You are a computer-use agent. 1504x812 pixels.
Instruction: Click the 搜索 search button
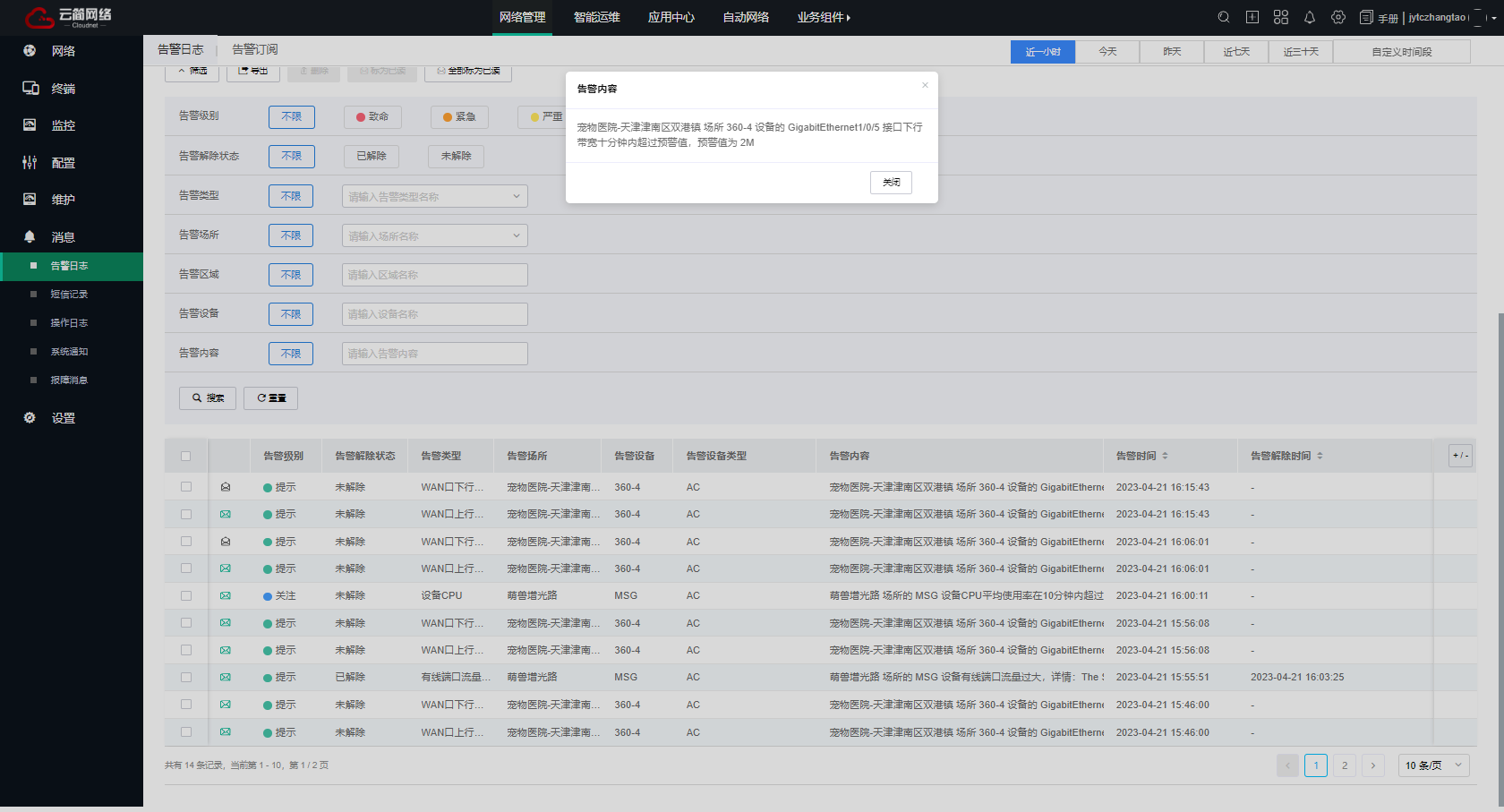(x=208, y=398)
